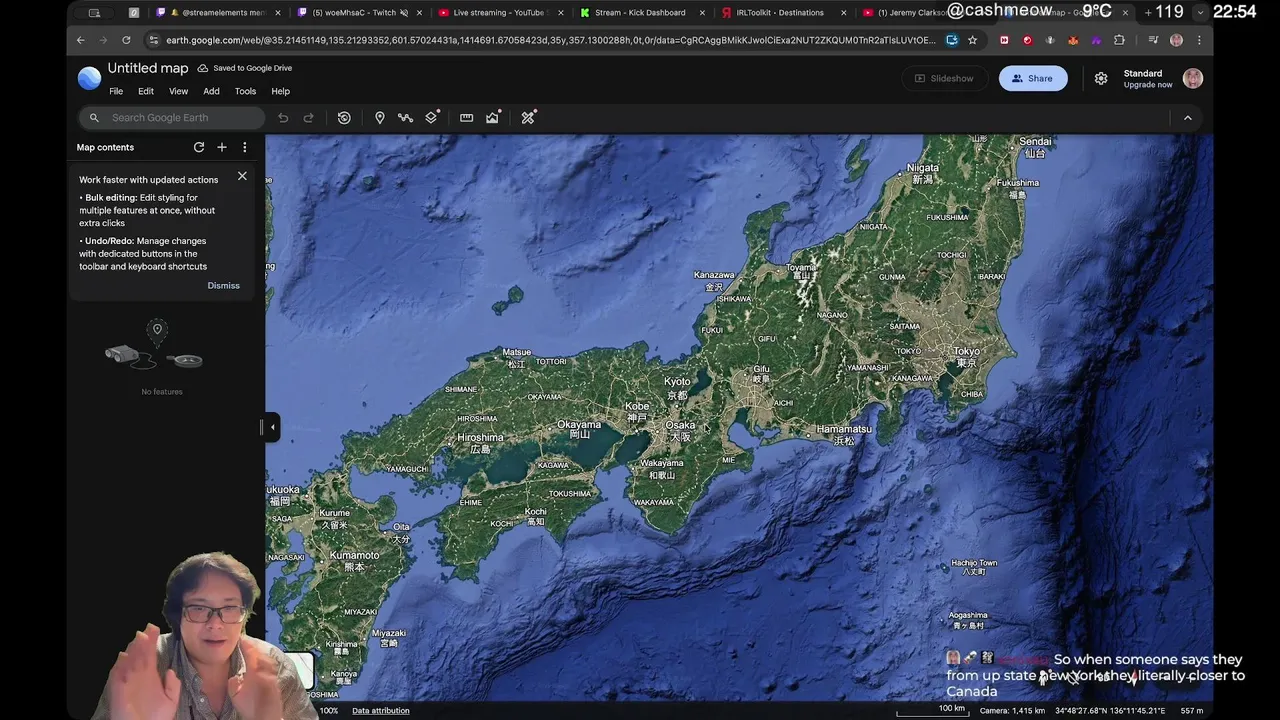Reload the browser page
The height and width of the screenshot is (720, 1280).
(126, 40)
